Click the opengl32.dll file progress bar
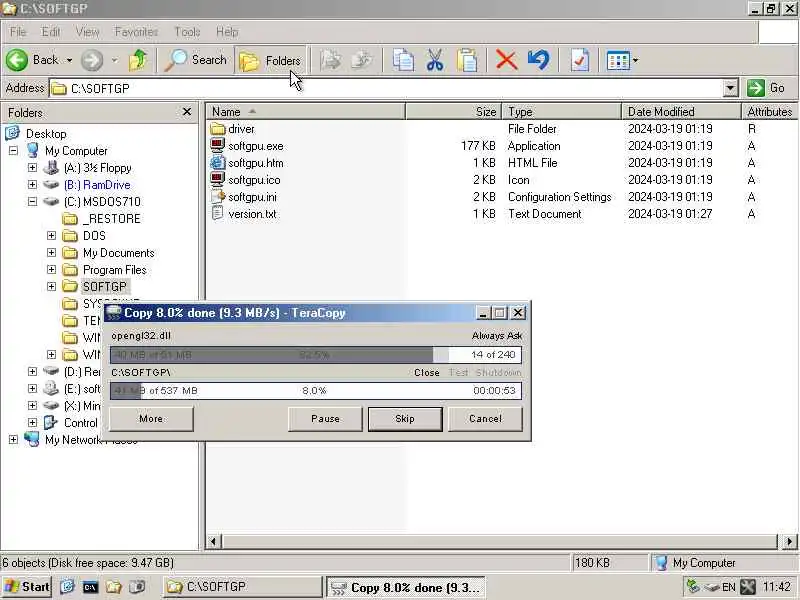Image resolution: width=800 pixels, height=600 pixels. pyautogui.click(x=316, y=355)
